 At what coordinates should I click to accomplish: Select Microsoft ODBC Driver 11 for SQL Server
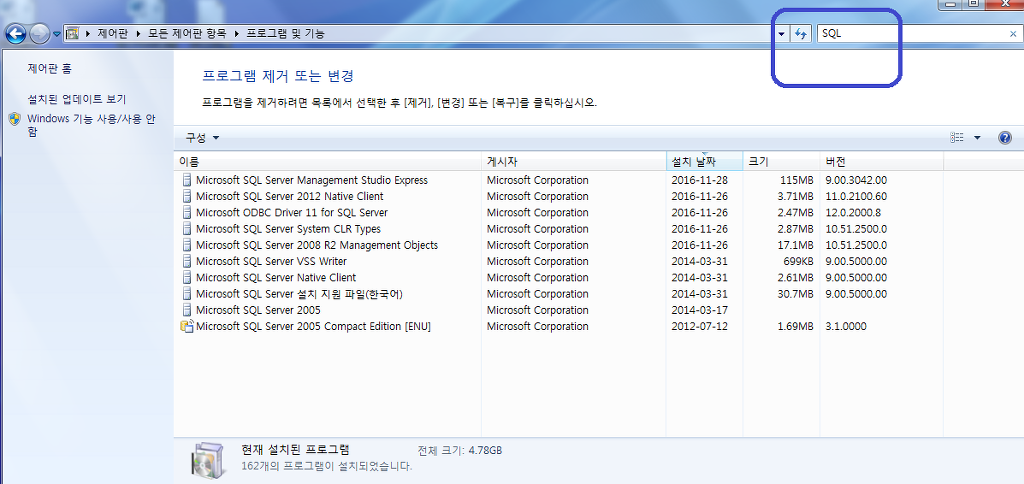(291, 213)
